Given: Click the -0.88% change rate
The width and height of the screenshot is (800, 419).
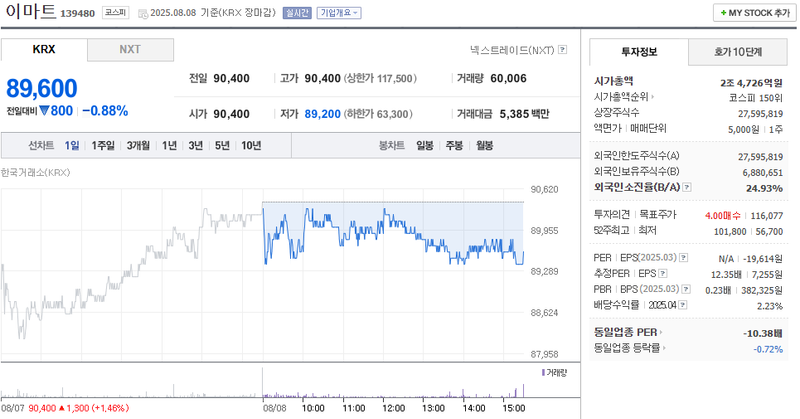Looking at the screenshot, I should 105,111.
